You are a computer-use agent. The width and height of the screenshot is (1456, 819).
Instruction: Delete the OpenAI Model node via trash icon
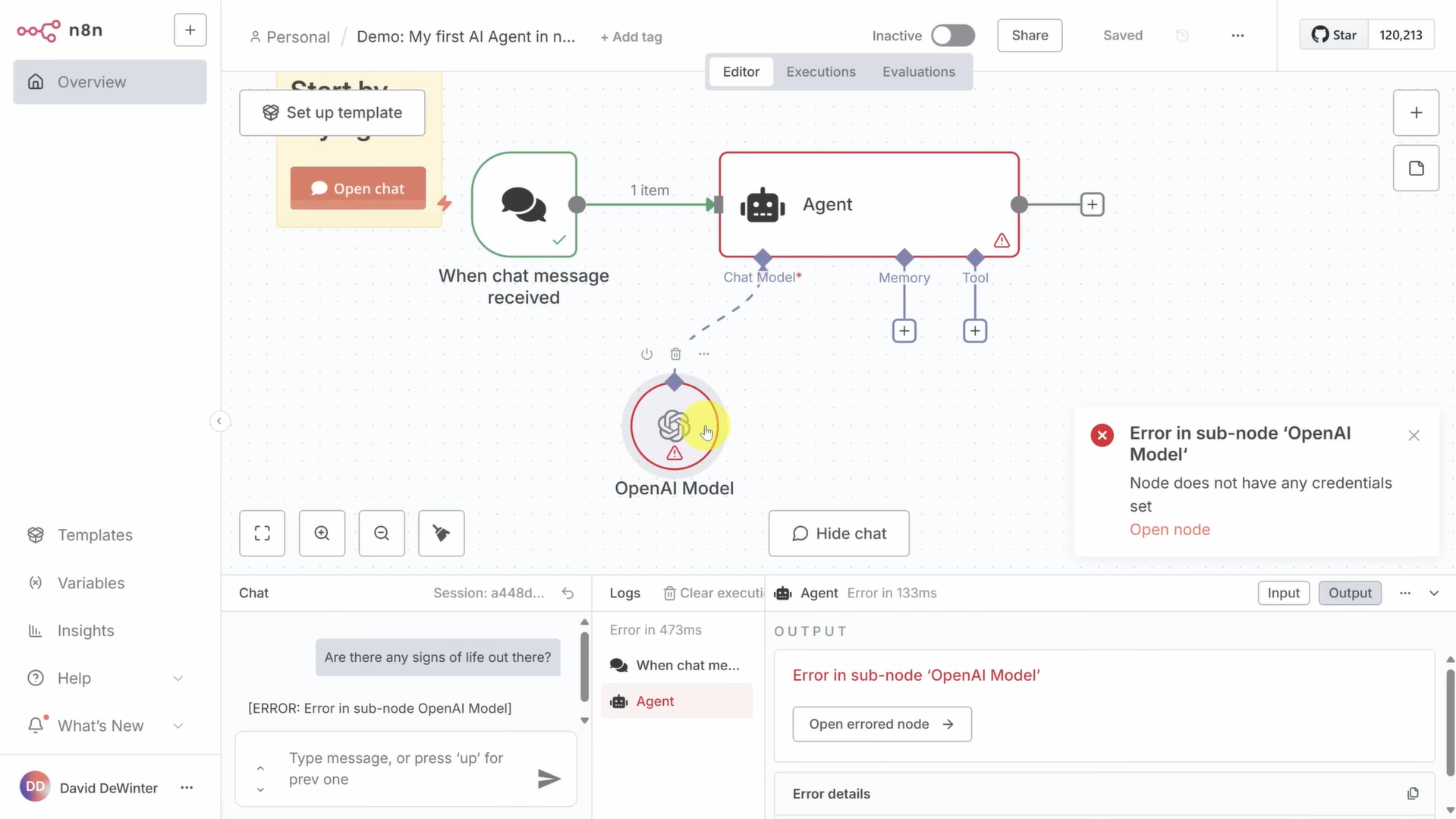(x=675, y=354)
